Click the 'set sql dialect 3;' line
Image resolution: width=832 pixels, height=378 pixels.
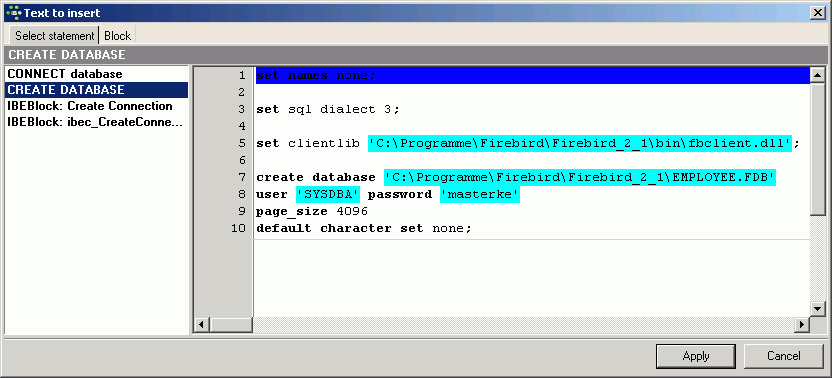(x=328, y=109)
